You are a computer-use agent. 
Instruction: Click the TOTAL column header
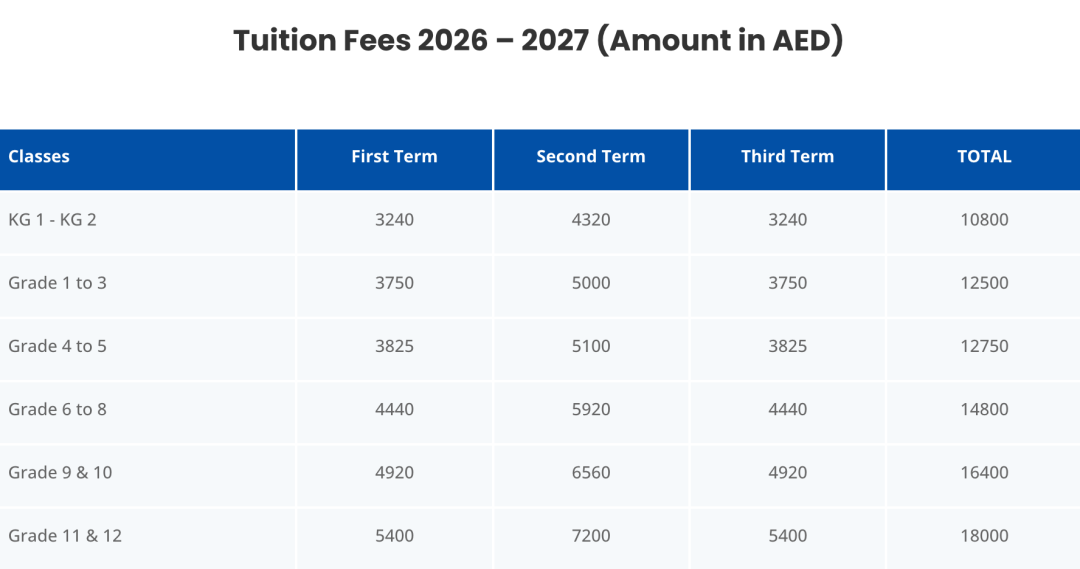984,156
